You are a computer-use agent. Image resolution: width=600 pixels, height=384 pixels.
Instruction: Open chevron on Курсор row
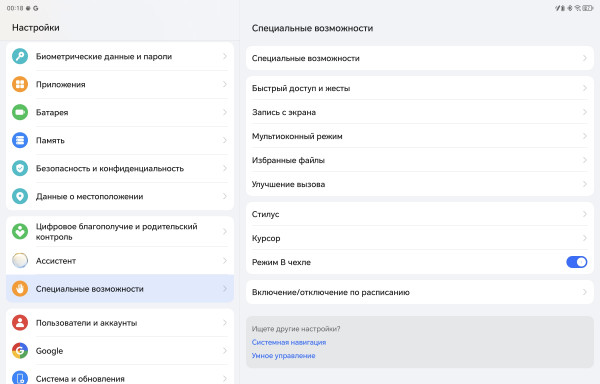[x=585, y=238]
